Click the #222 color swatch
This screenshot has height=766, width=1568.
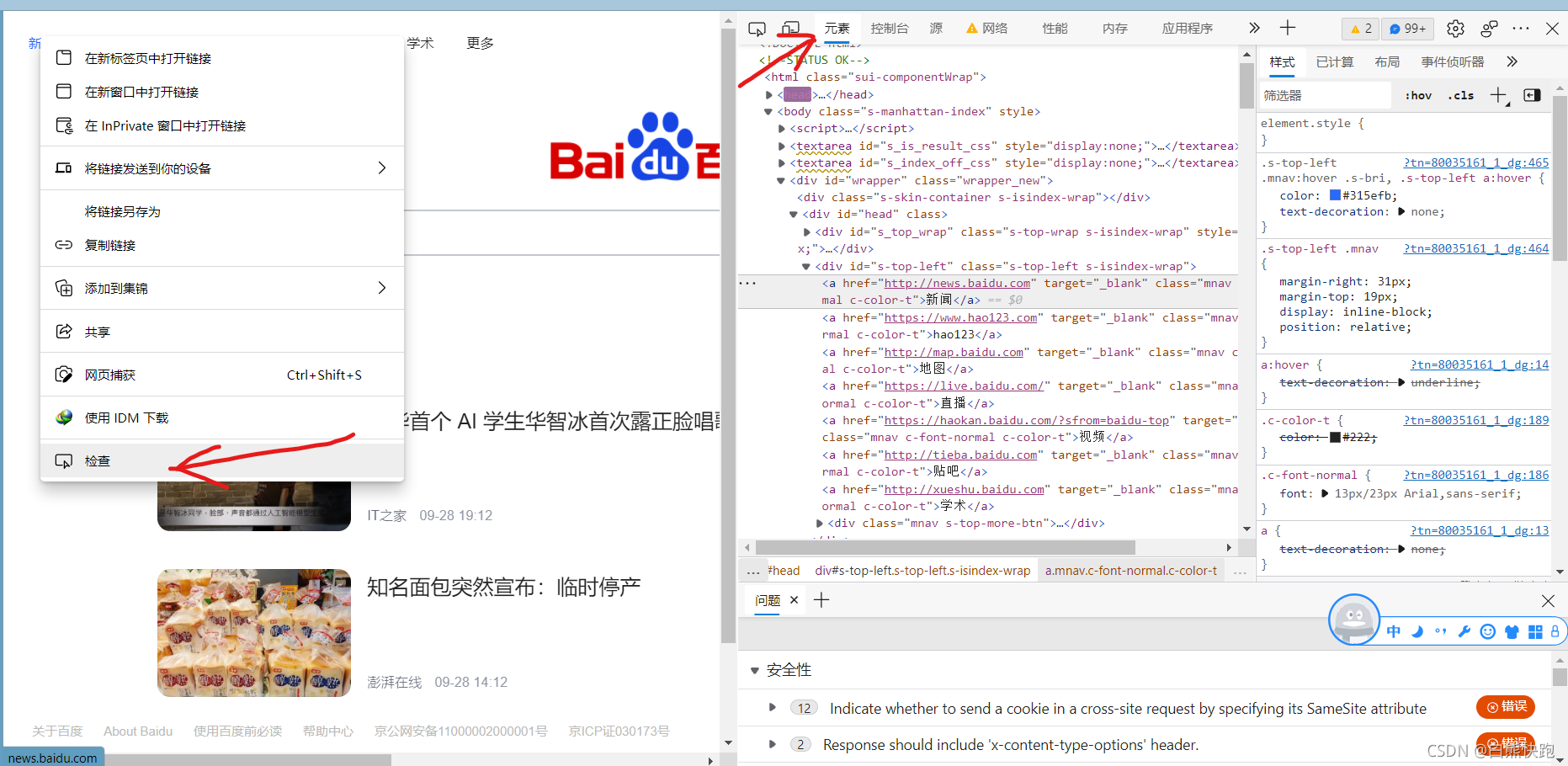[x=1335, y=437]
